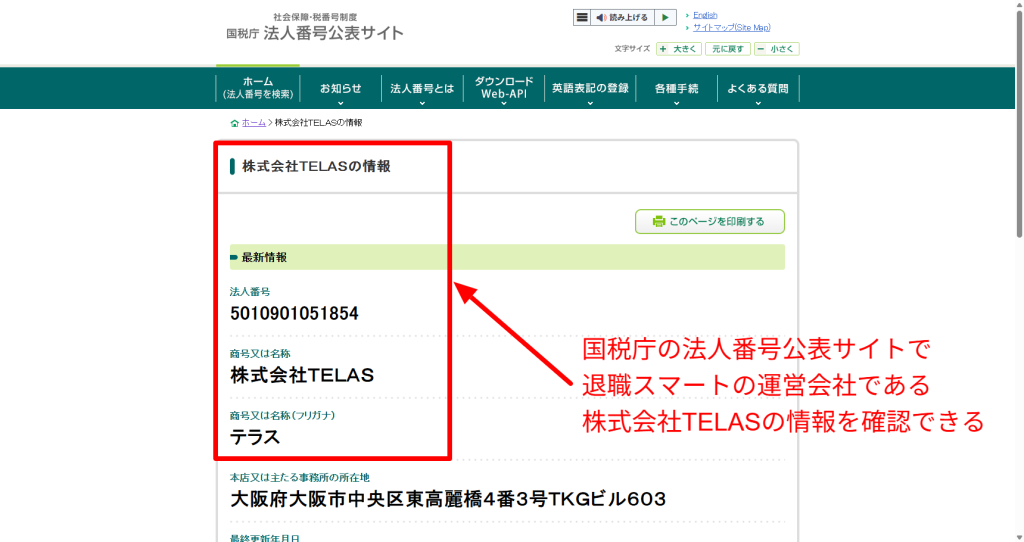Go to ホーム (法人番号を検索) menu
1024x542 pixels.
[258, 88]
